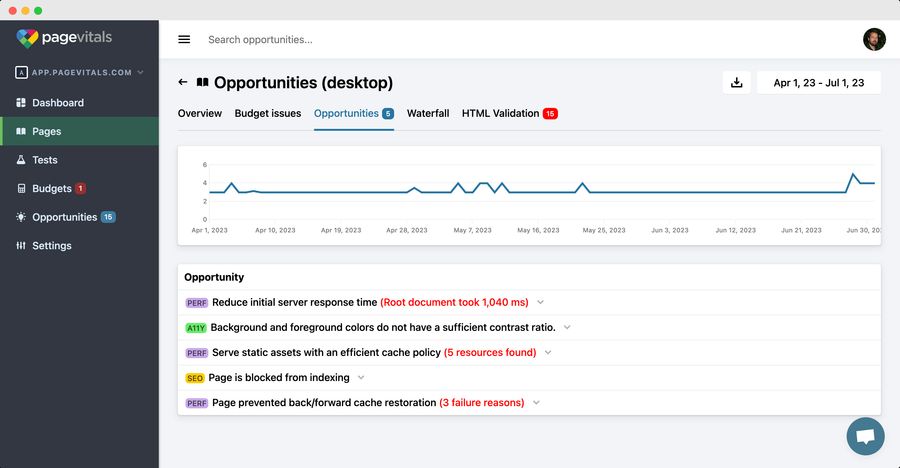Click the Opportunity column header
Screen dimensions: 900x468
click(x=214, y=277)
